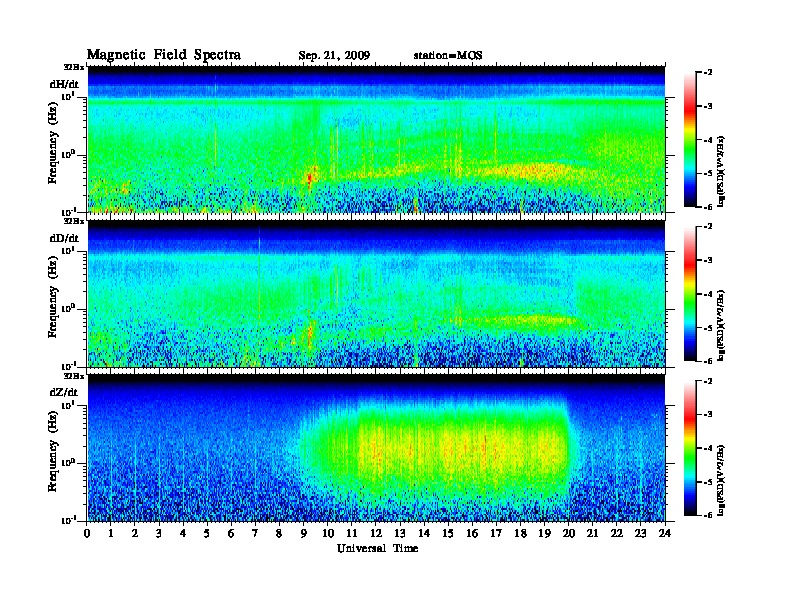
Task: Click the hour 23 tick label
Action: 640,534
